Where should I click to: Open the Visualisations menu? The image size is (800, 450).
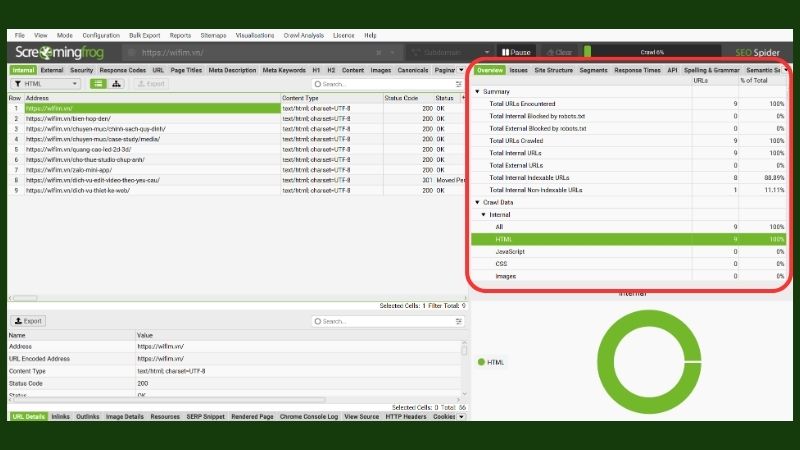(255, 35)
